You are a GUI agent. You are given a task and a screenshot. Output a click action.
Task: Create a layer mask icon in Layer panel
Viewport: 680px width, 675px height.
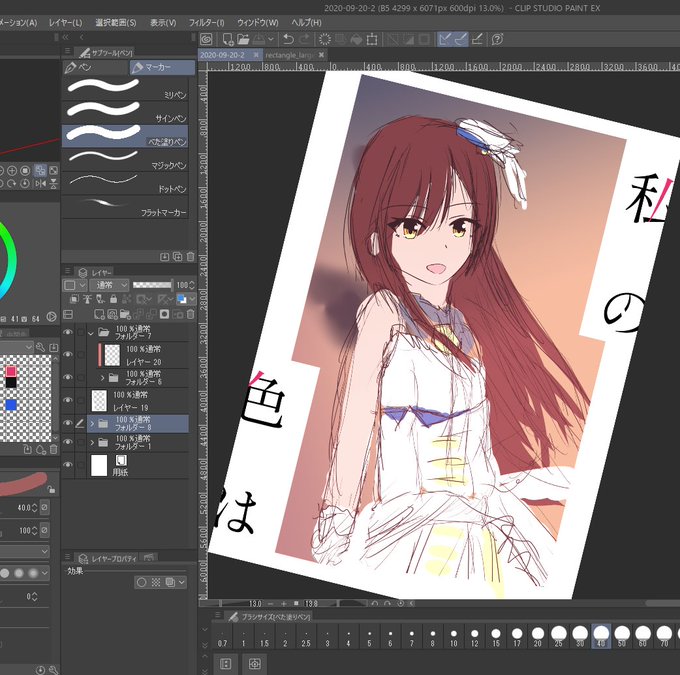coord(164,314)
